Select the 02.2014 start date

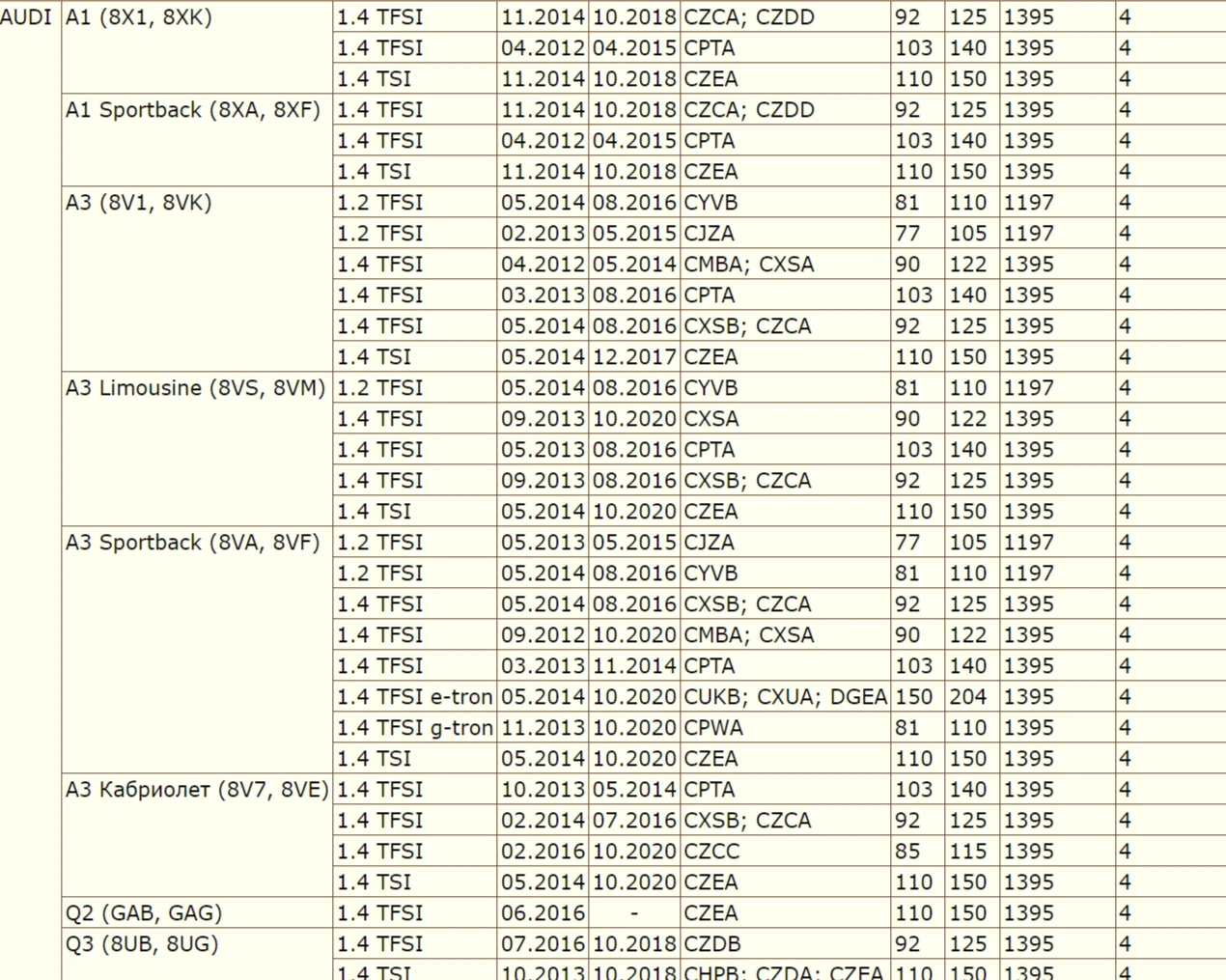tap(543, 821)
